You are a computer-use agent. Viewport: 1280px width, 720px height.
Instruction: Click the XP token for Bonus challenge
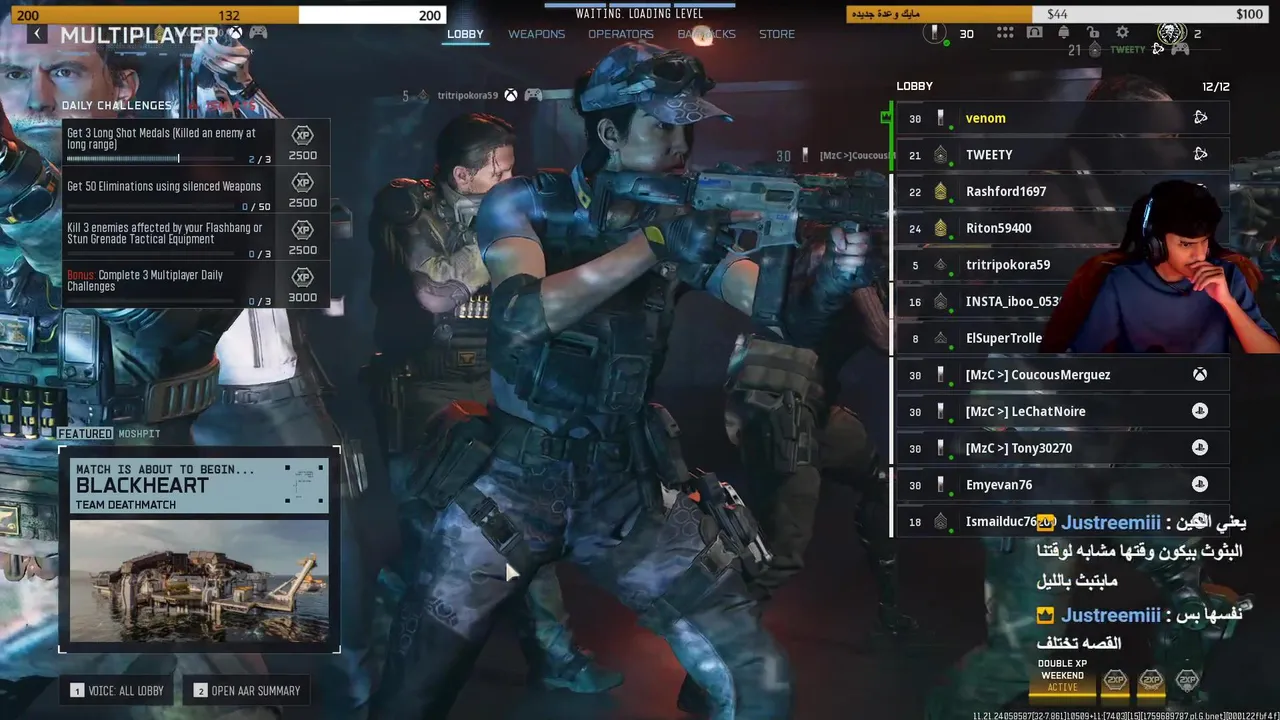(x=302, y=277)
